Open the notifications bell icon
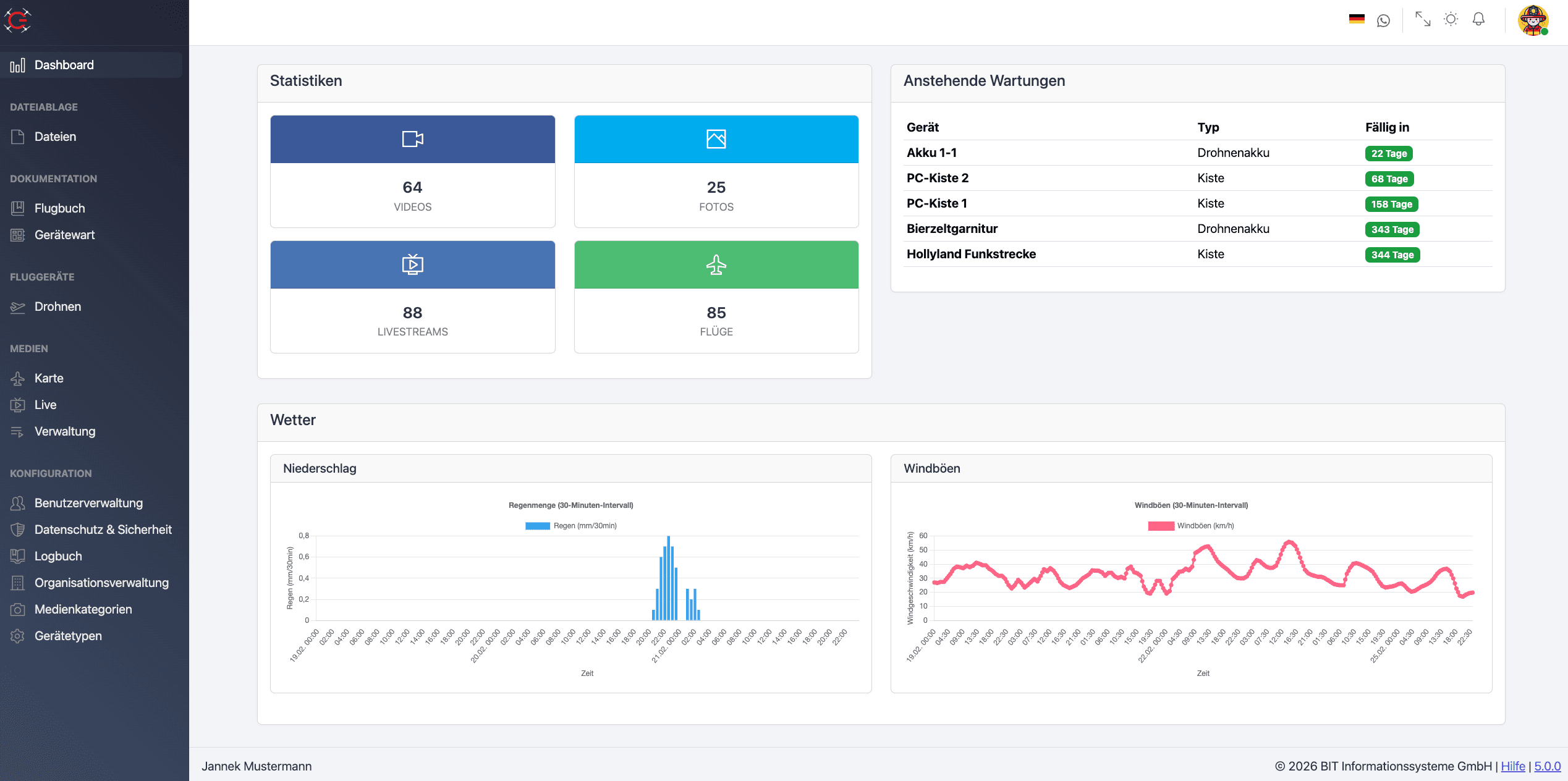The width and height of the screenshot is (1568, 781). click(1478, 19)
